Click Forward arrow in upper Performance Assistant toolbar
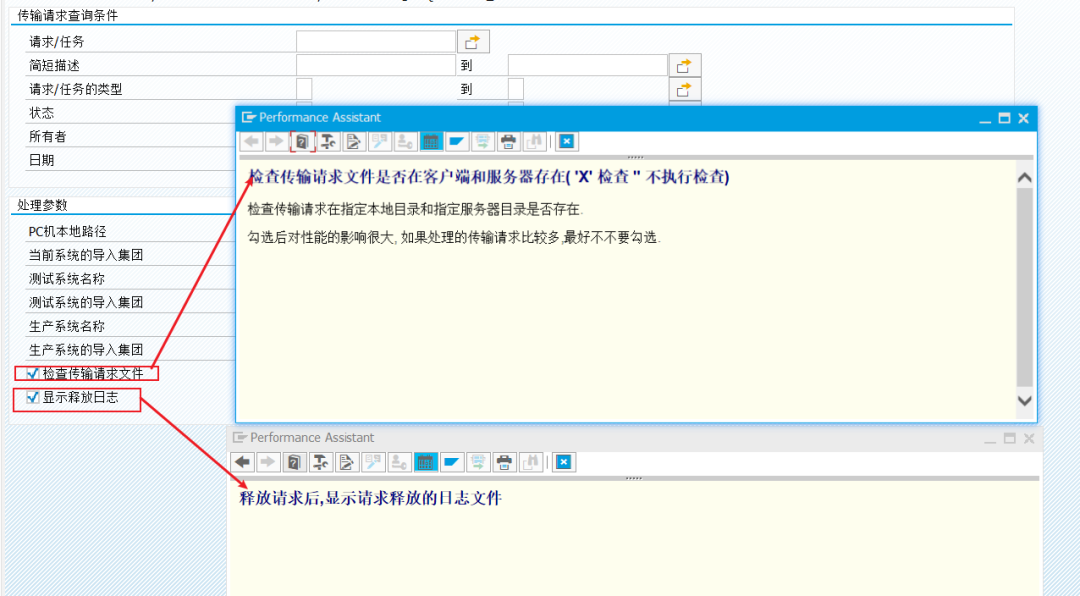Screen dimensions: 1080x596 point(276,141)
